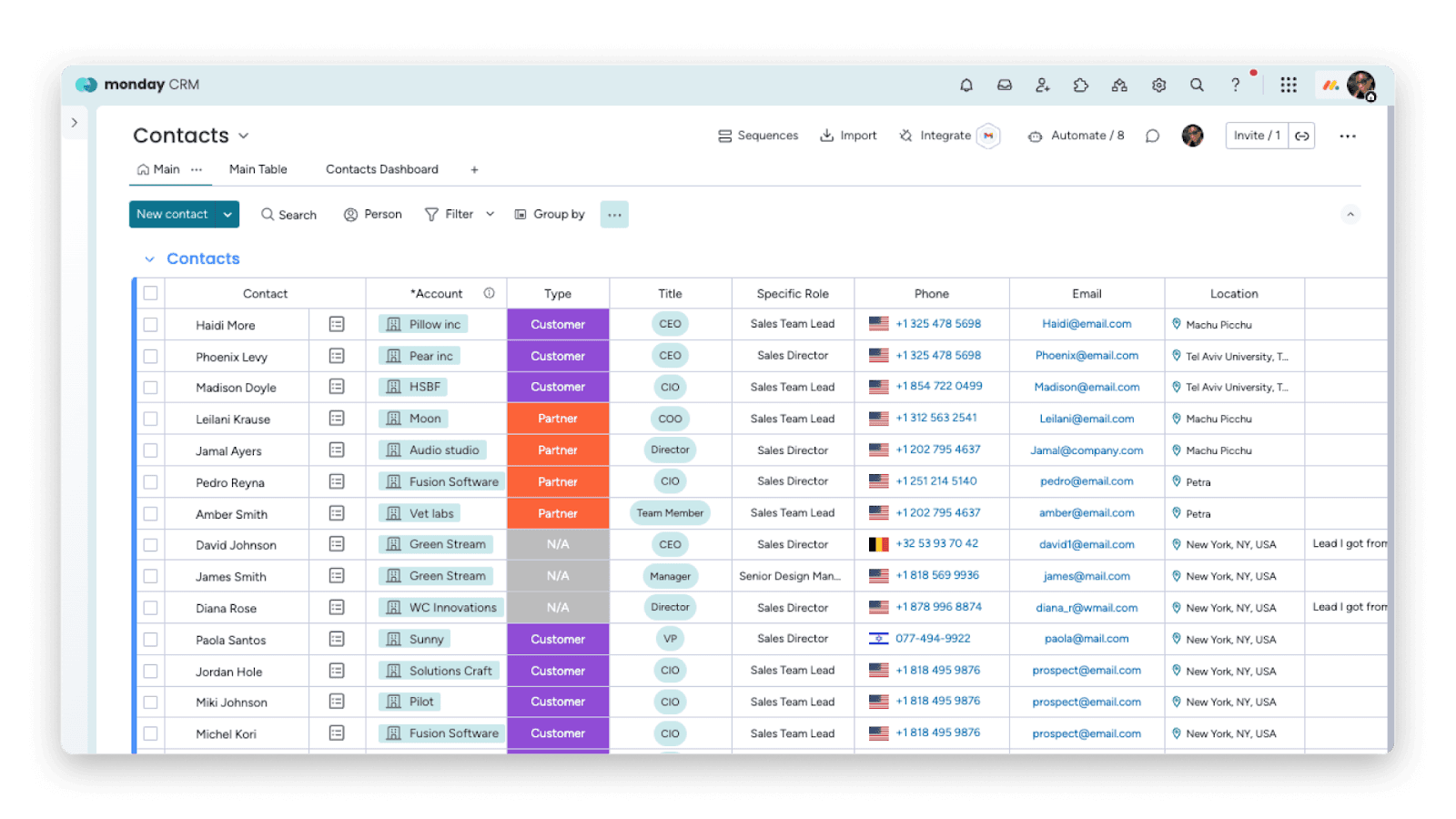Click the New contact button

172,215
